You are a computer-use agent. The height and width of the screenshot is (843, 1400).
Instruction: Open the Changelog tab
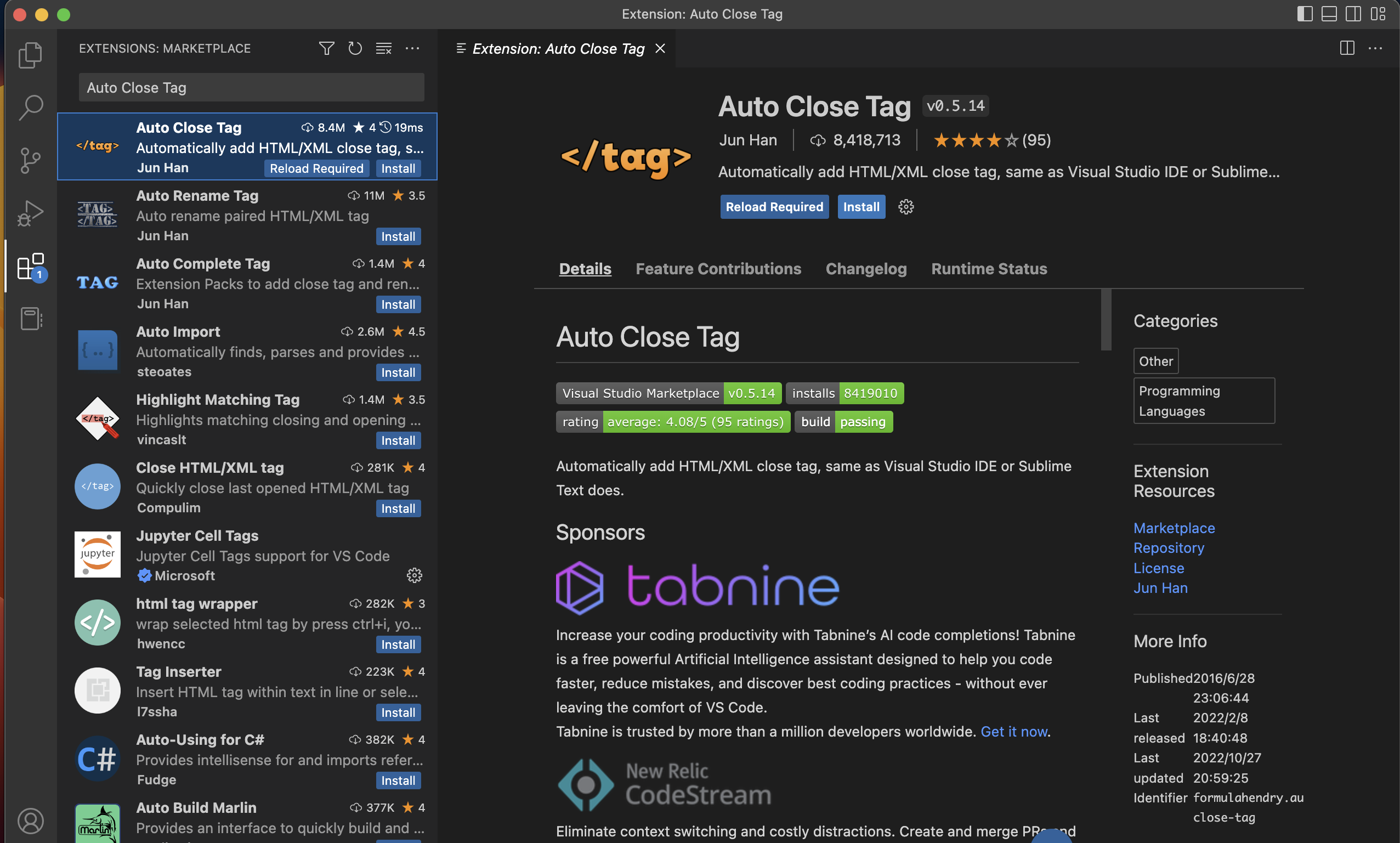click(865, 269)
